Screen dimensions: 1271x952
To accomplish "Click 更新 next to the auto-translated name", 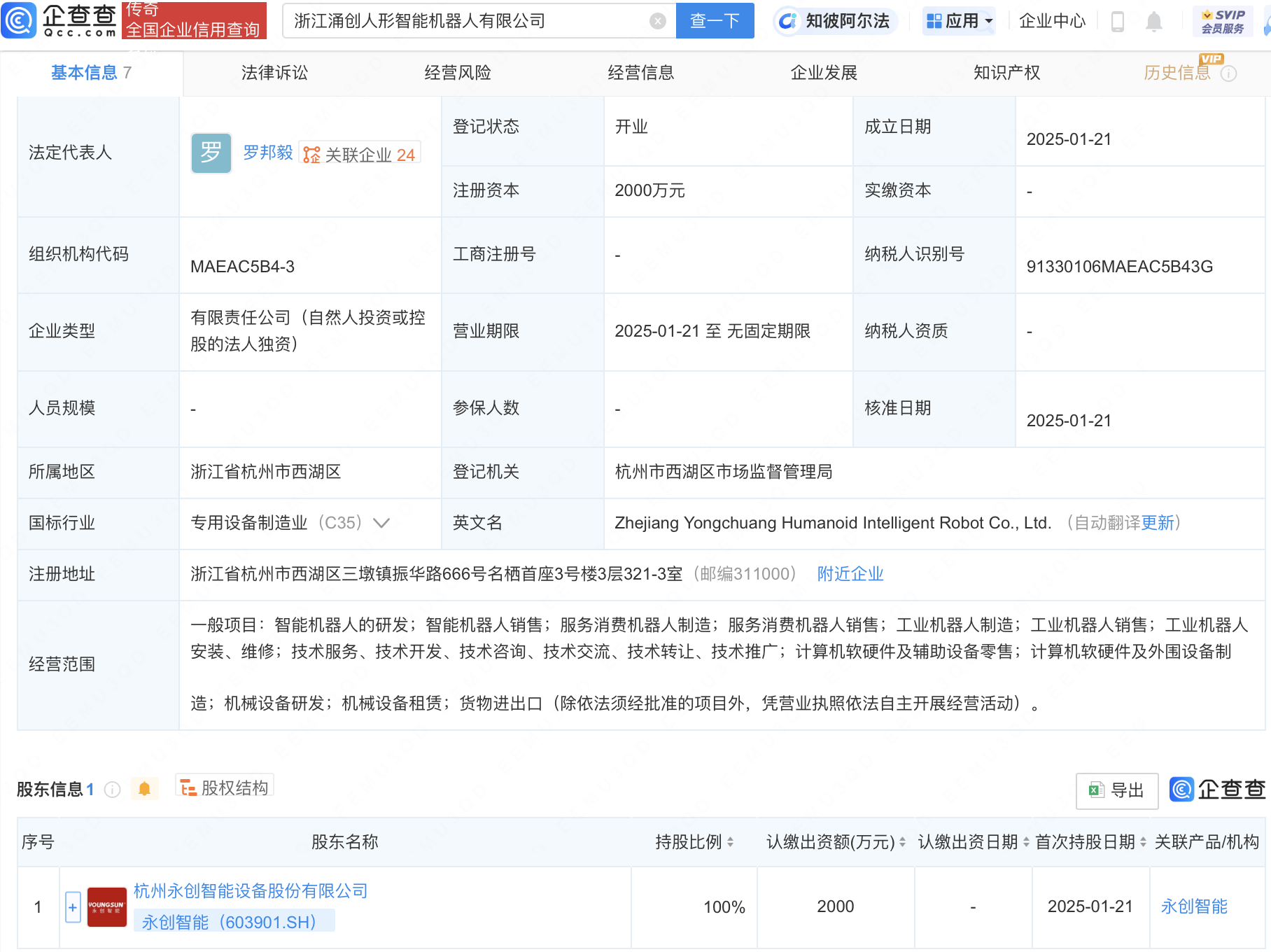I will pyautogui.click(x=1158, y=523).
